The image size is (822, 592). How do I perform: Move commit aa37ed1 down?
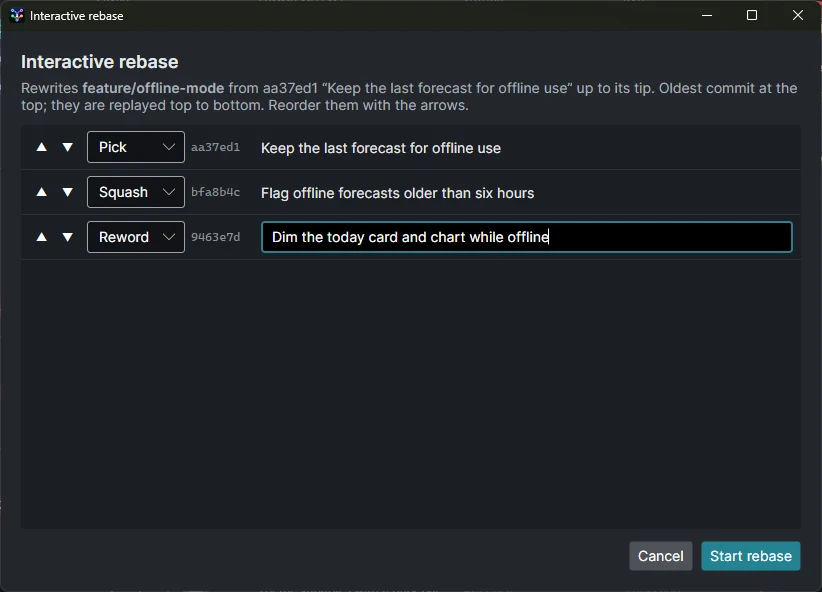[68, 147]
